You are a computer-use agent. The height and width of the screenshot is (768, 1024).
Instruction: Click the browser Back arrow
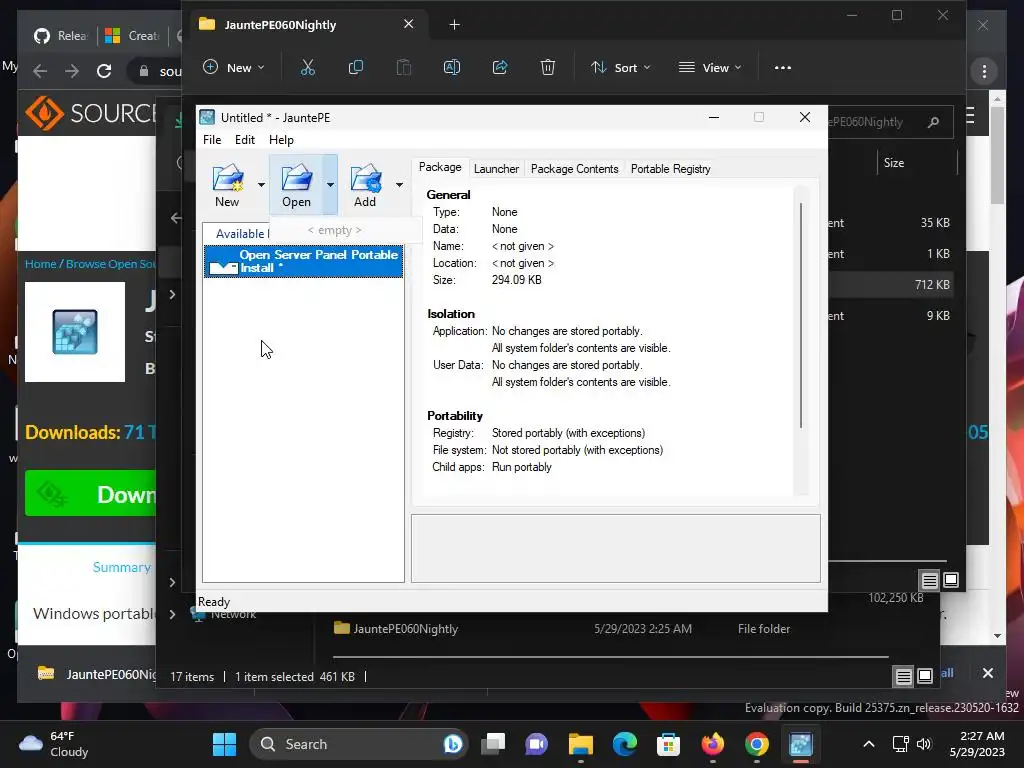tap(40, 71)
